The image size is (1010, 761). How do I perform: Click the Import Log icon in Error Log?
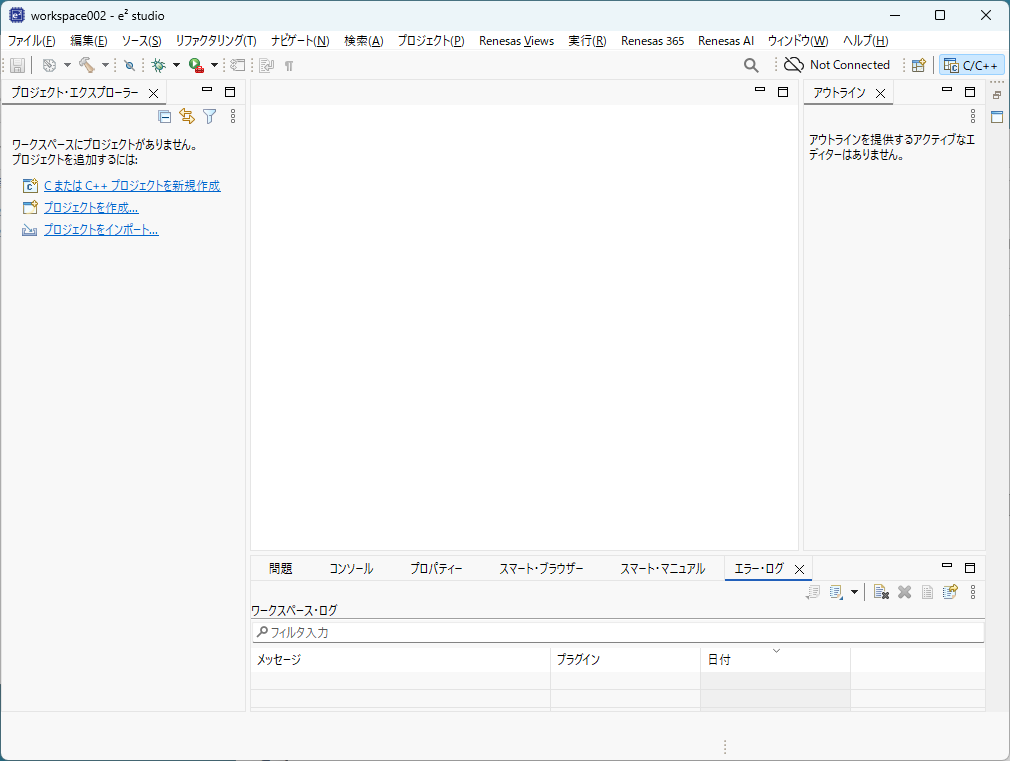836,592
